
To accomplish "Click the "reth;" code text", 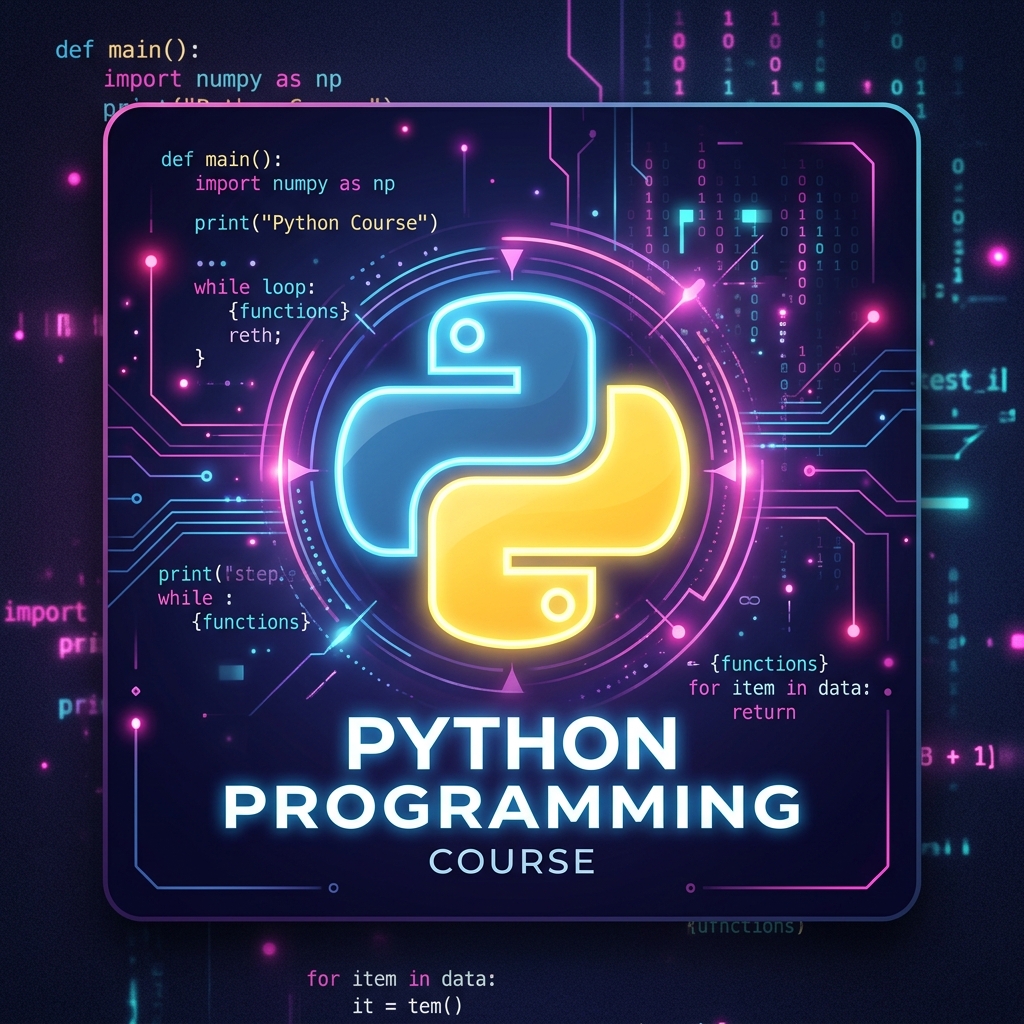I will (x=255, y=335).
